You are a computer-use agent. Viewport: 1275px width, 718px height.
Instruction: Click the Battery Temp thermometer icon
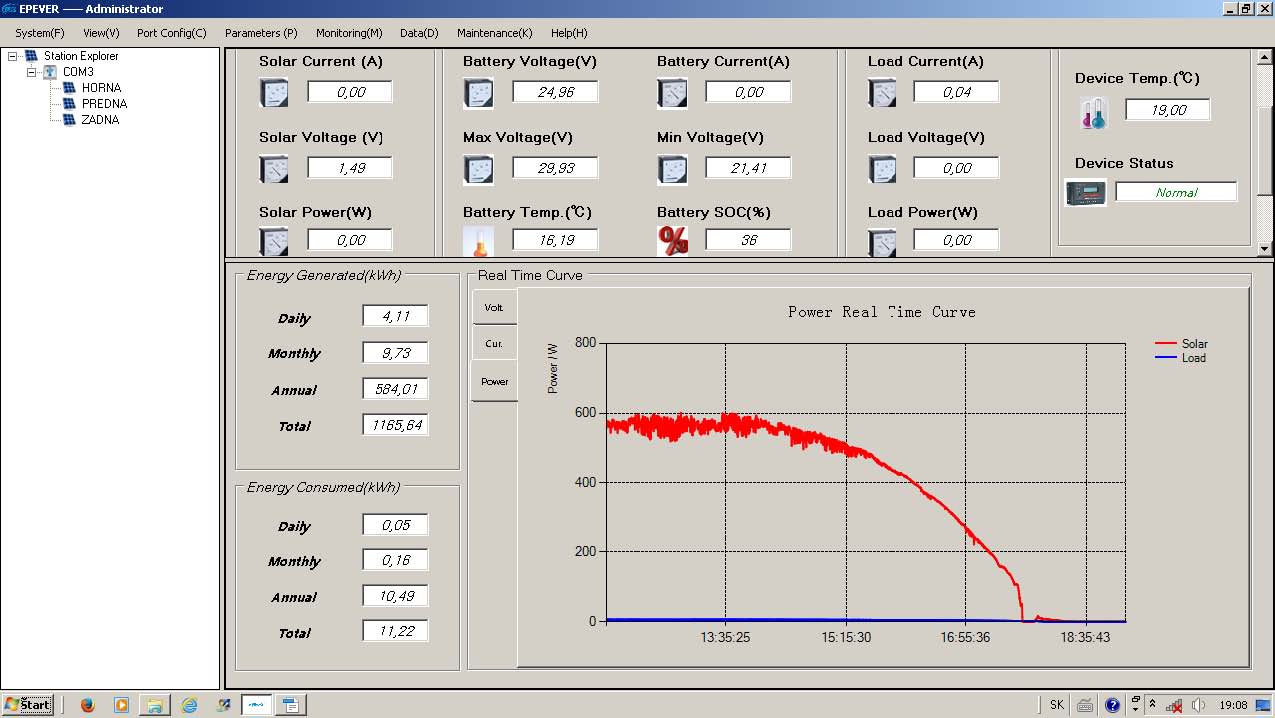coord(478,241)
